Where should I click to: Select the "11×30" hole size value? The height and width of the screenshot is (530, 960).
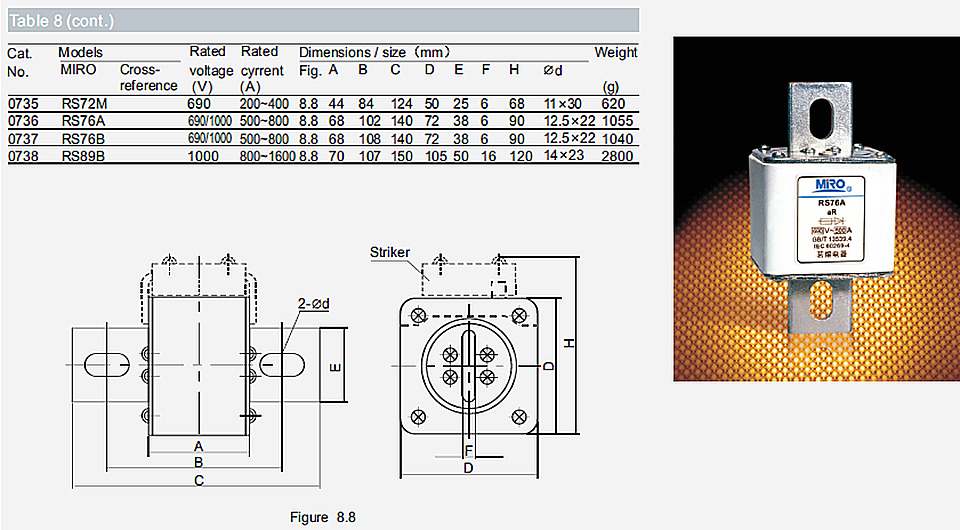[563, 103]
